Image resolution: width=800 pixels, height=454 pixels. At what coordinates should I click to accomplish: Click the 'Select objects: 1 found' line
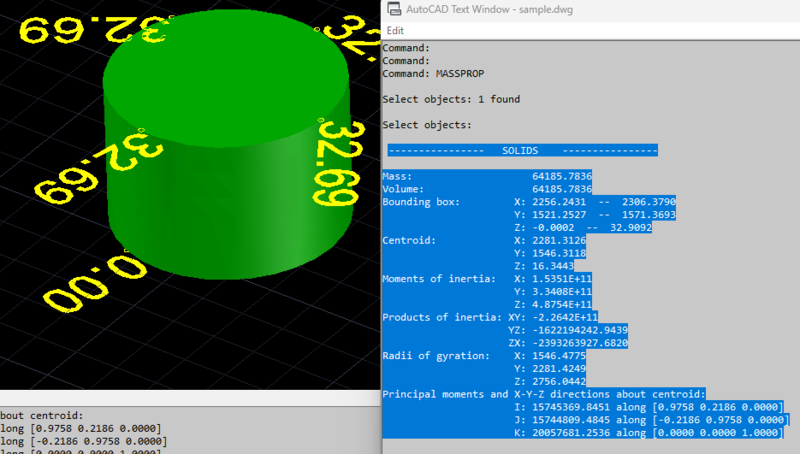coord(451,99)
